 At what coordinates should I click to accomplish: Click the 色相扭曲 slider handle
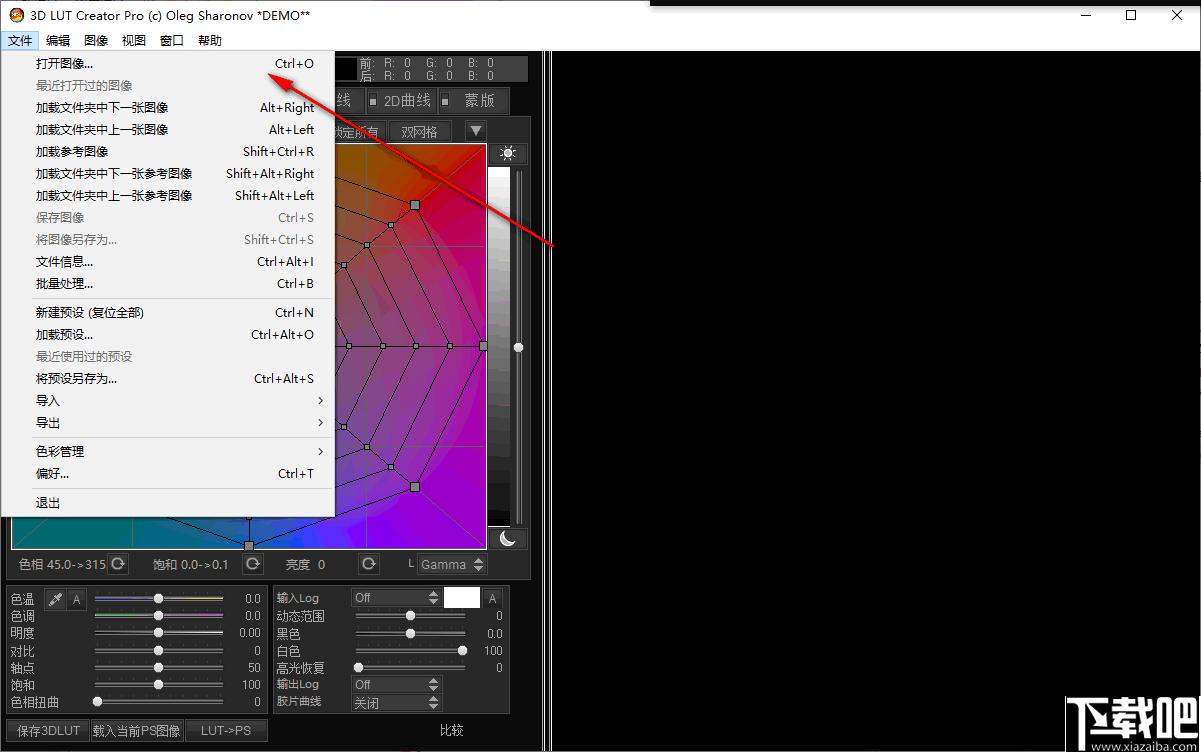(97, 702)
